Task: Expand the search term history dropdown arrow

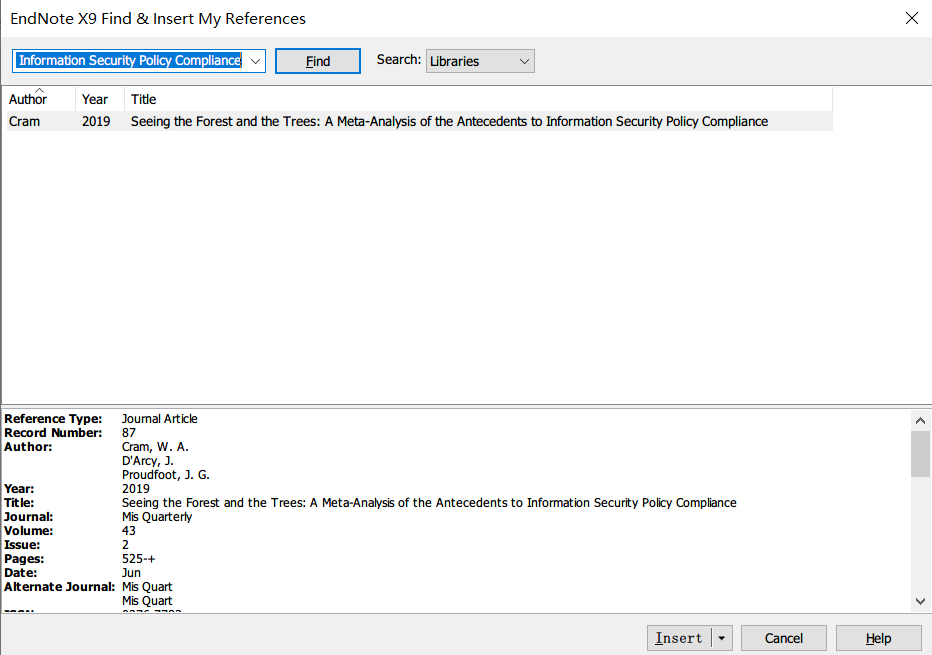Action: tap(255, 60)
